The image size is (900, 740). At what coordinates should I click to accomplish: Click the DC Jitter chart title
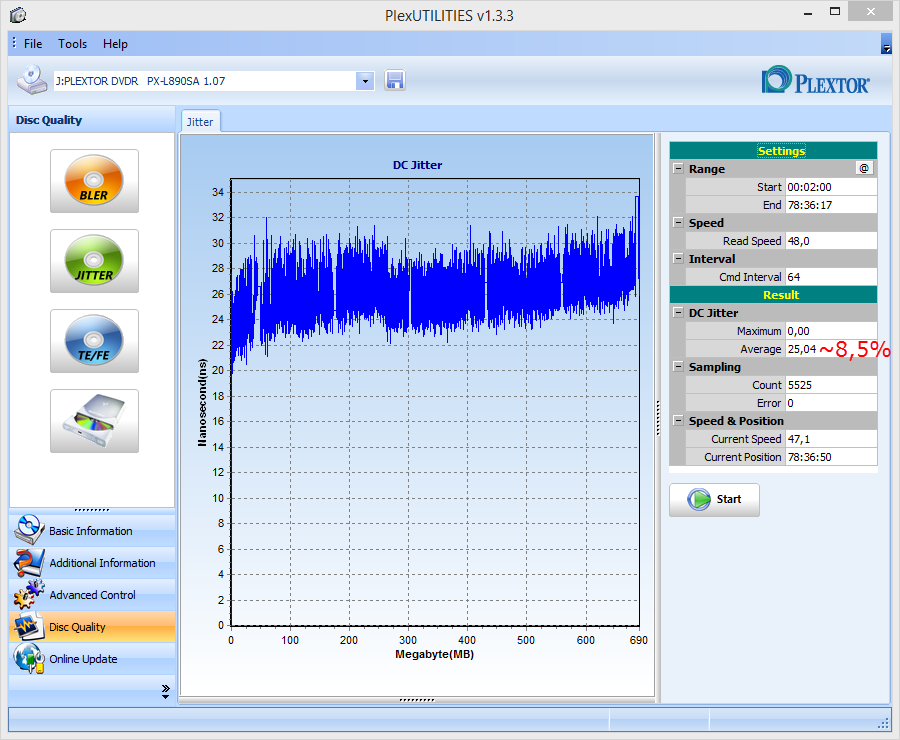417,165
